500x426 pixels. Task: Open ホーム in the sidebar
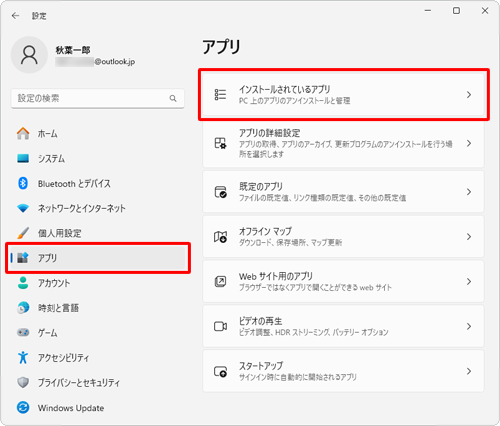pyautogui.click(x=97, y=134)
